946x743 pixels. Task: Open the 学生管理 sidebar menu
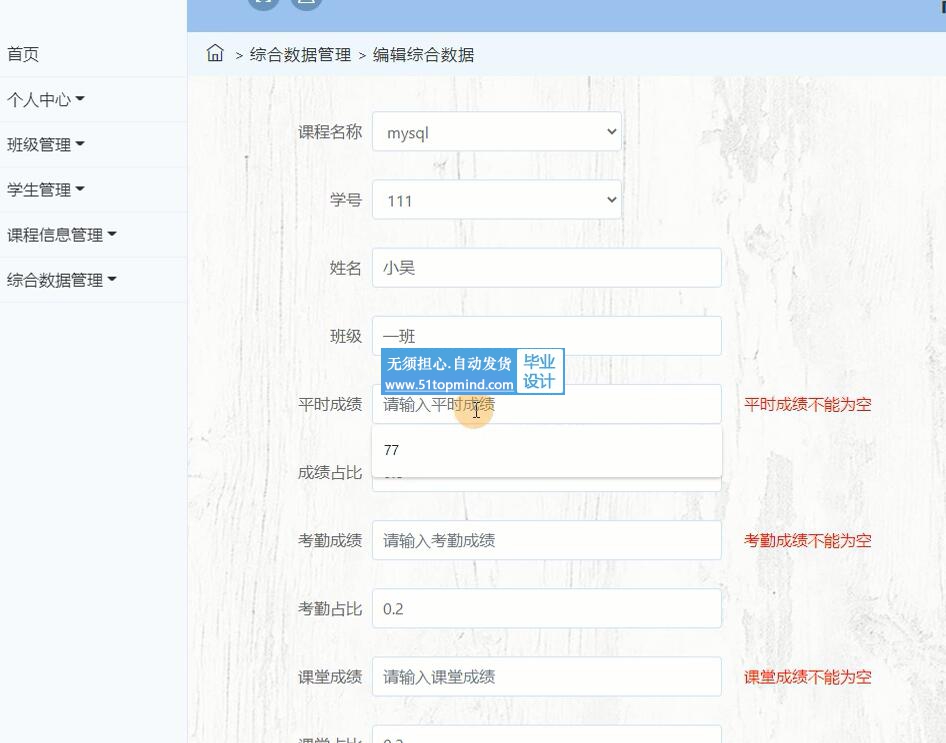(x=45, y=190)
